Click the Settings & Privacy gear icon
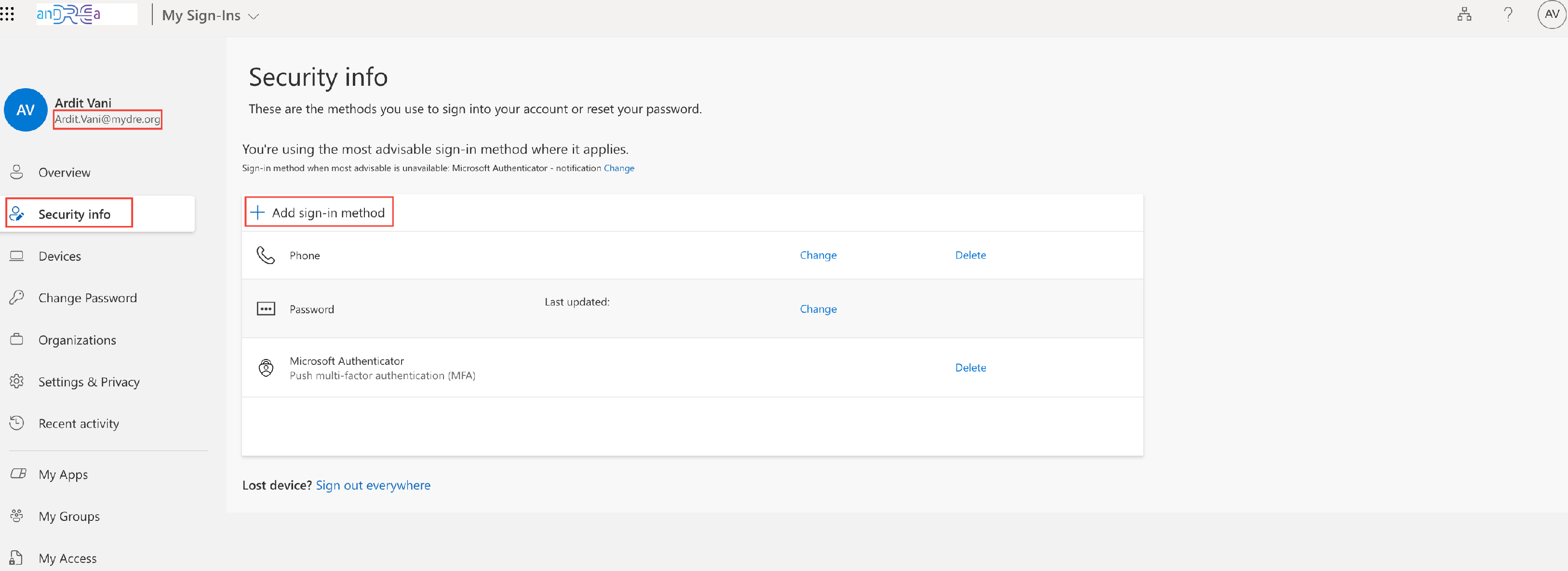Image resolution: width=1568 pixels, height=571 pixels. (17, 382)
